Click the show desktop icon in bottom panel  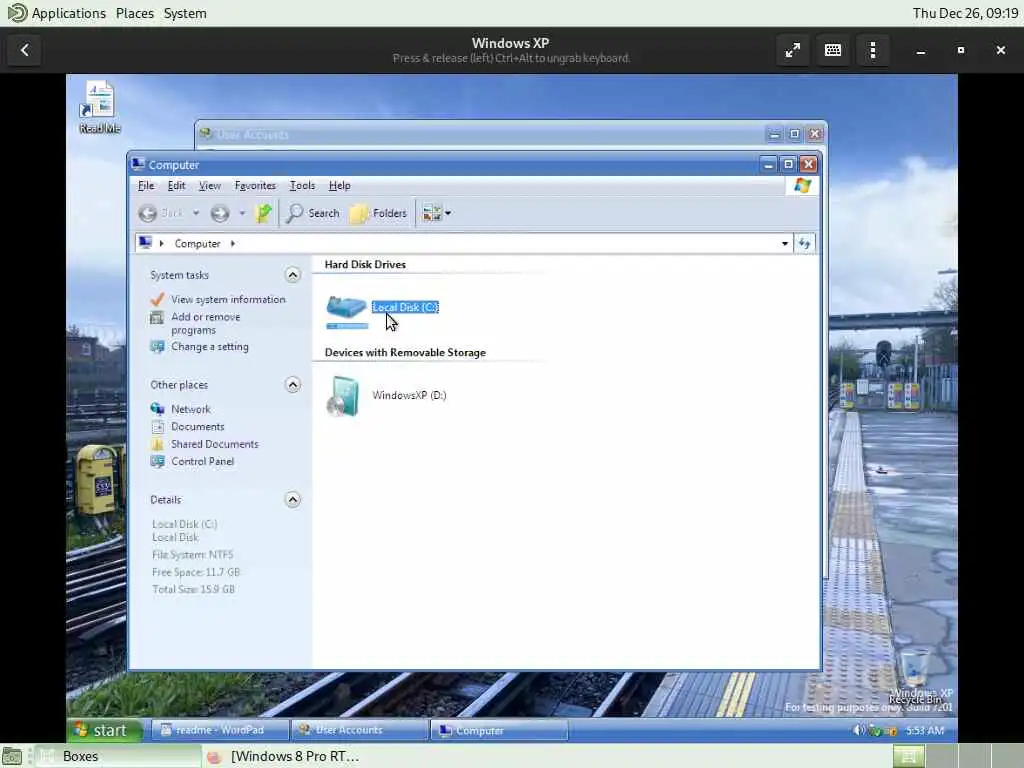point(12,756)
